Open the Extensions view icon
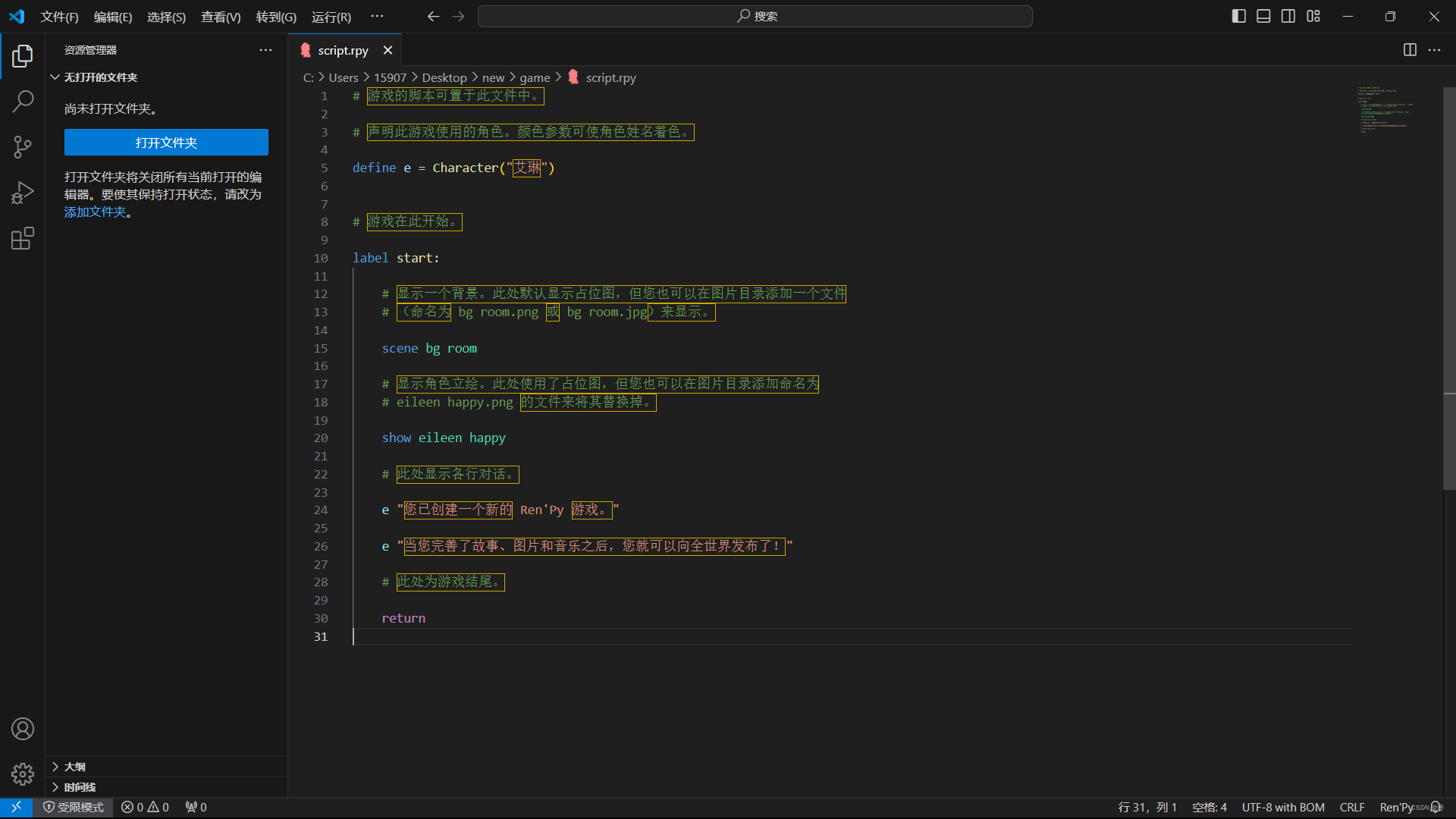The height and width of the screenshot is (819, 1456). tap(23, 239)
